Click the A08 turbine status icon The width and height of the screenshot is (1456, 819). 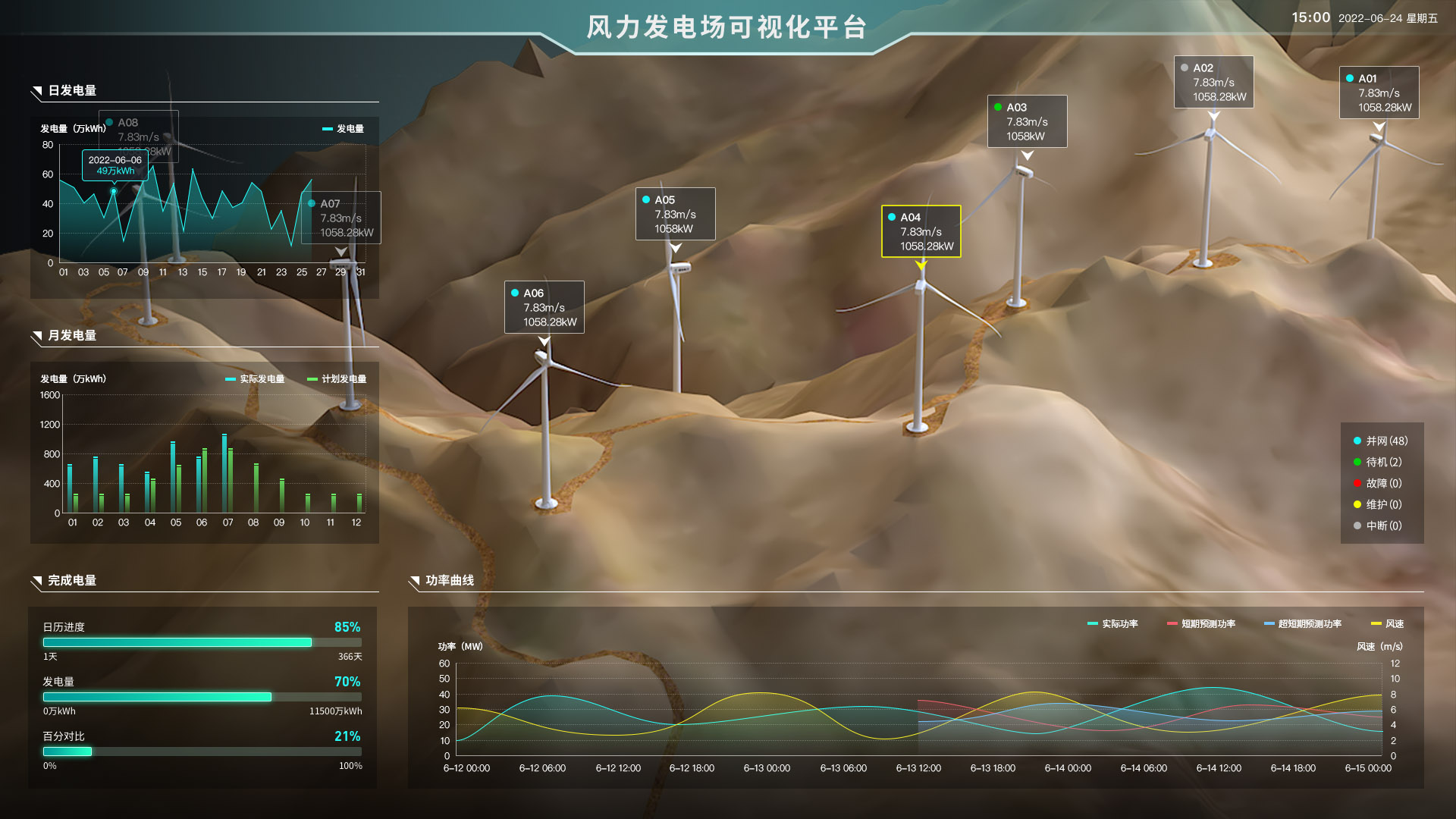click(108, 122)
